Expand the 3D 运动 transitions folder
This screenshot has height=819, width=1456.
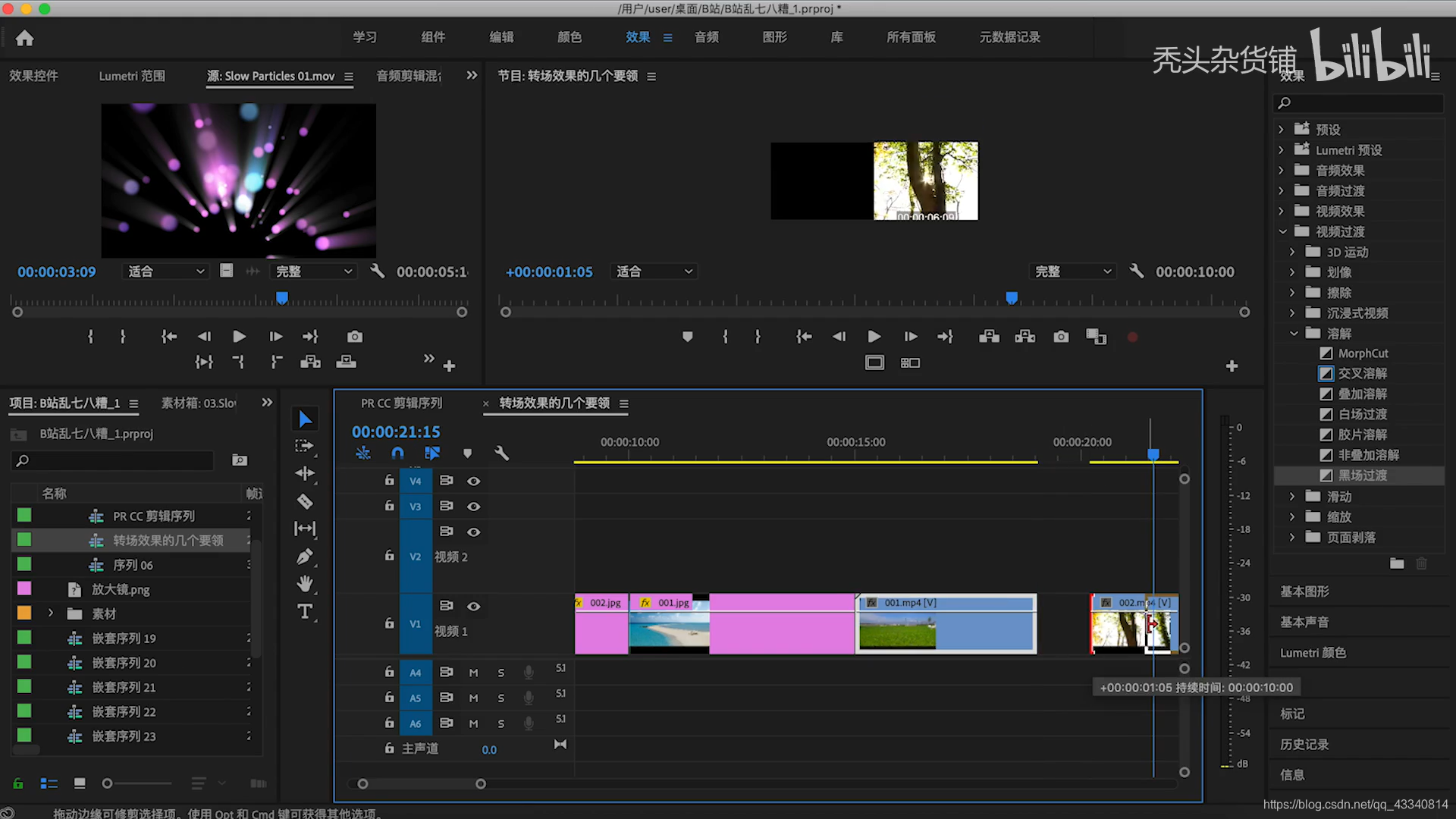click(1293, 252)
